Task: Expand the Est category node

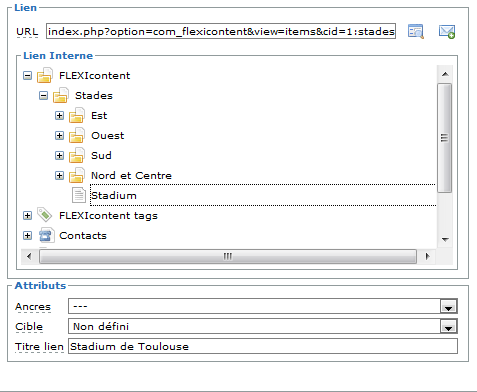Action: (60, 116)
